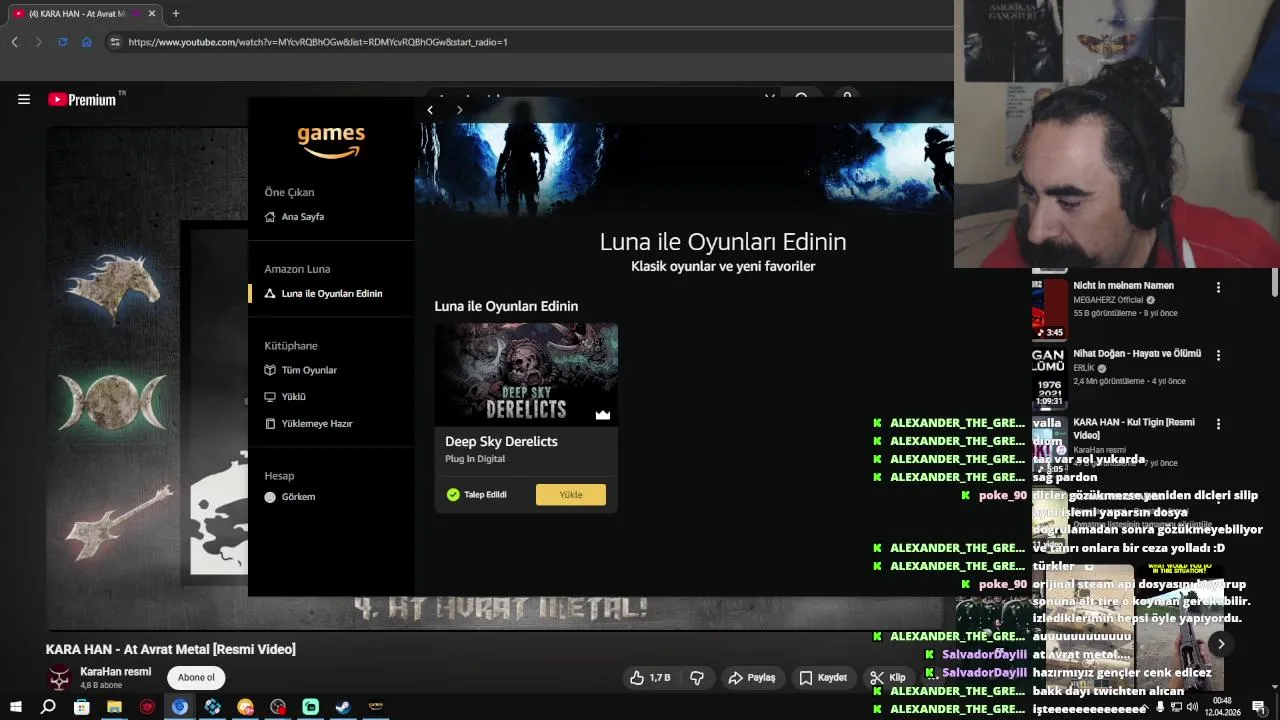Click the Talep Edildi claimed status
Viewport: 1280px width, 720px height.
[x=476, y=495]
